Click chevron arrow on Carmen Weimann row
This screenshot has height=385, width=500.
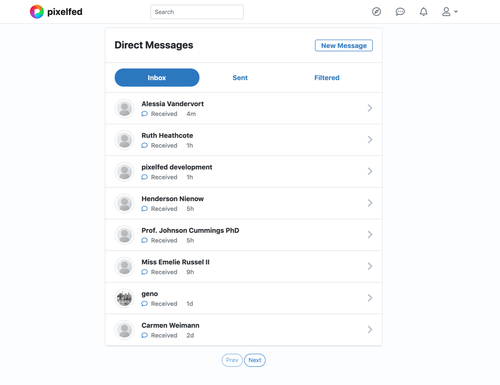pyautogui.click(x=370, y=330)
